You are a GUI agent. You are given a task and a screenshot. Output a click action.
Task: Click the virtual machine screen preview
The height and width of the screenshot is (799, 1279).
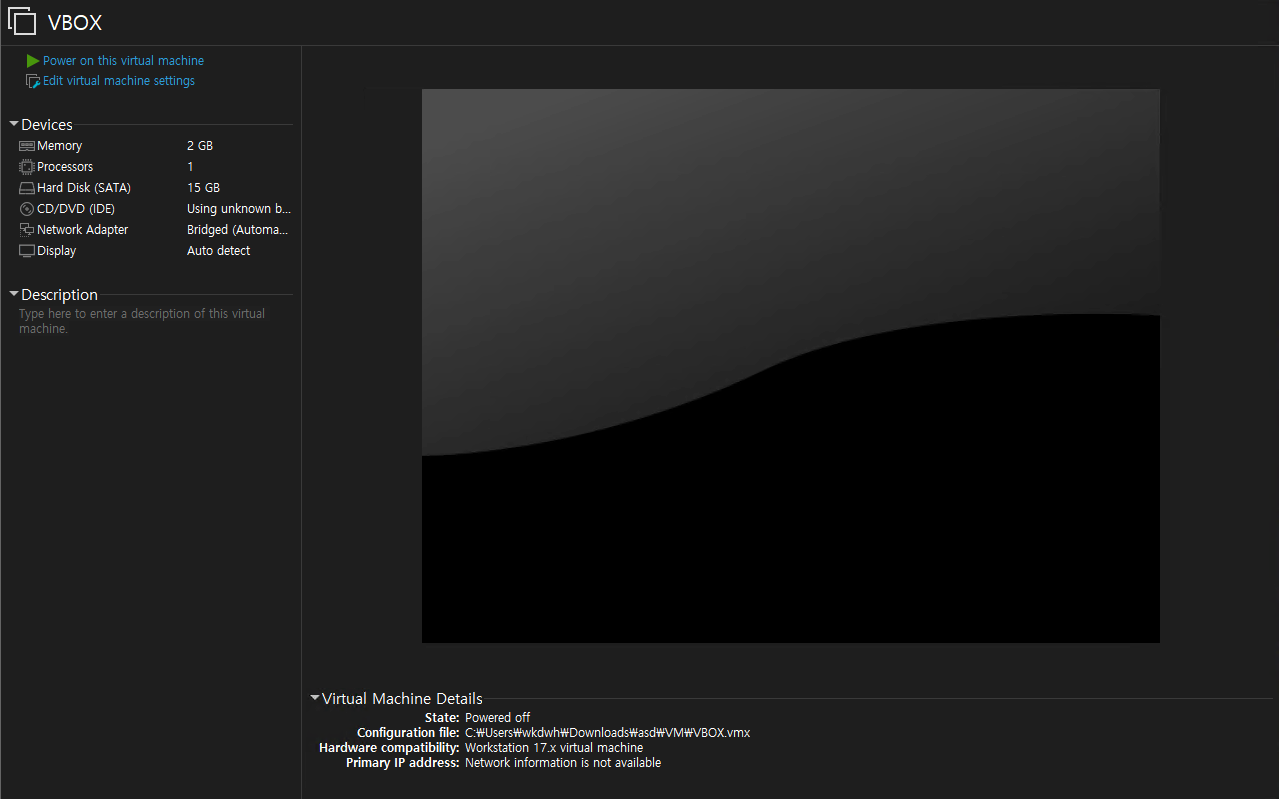coord(791,366)
